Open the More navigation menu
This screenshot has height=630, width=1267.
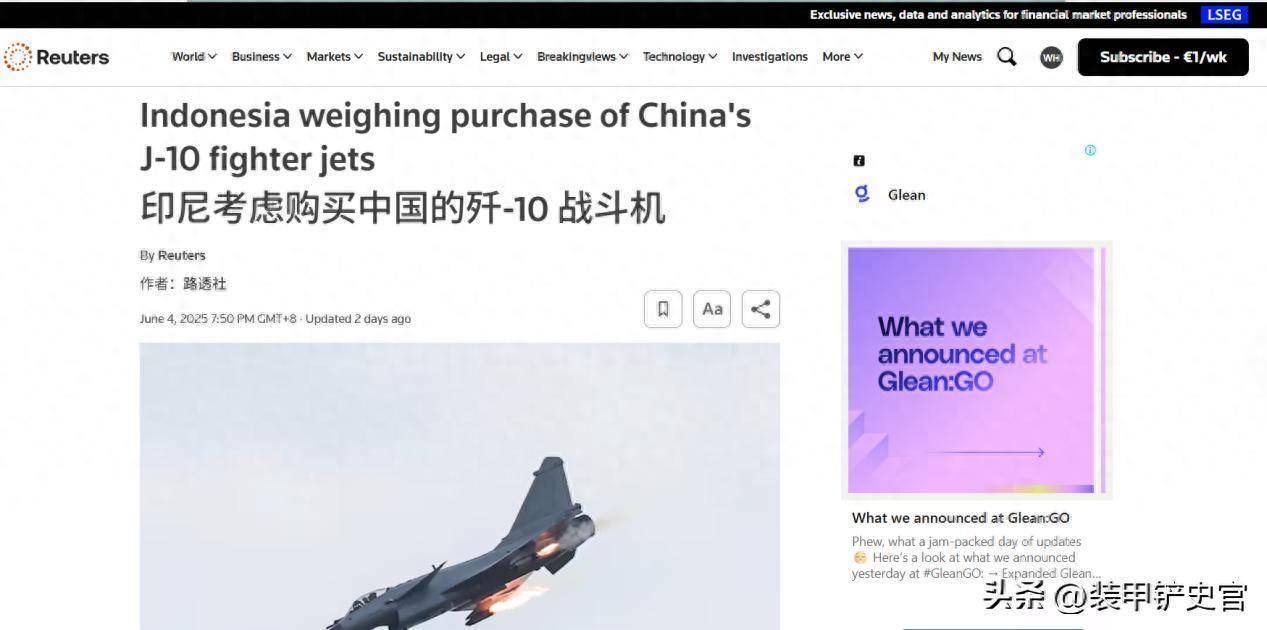coord(843,57)
